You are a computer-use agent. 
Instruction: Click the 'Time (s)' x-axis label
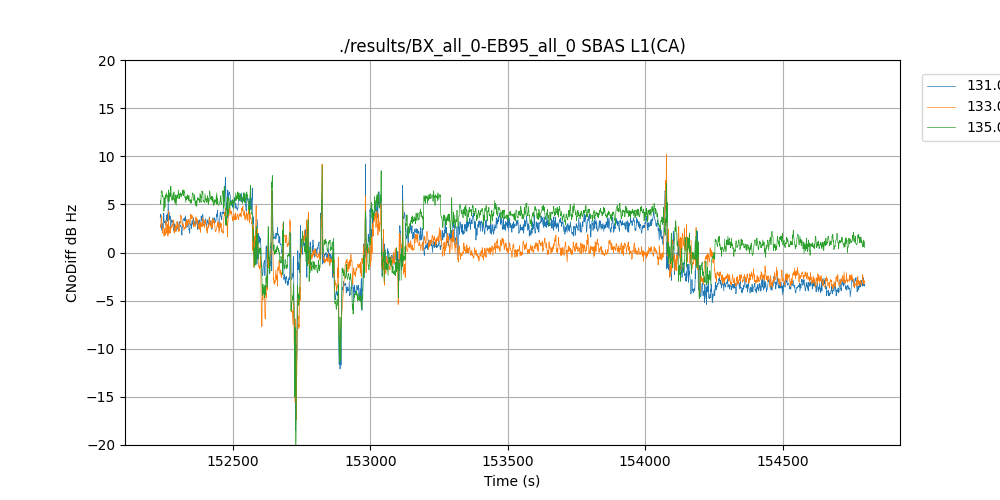pos(512,481)
